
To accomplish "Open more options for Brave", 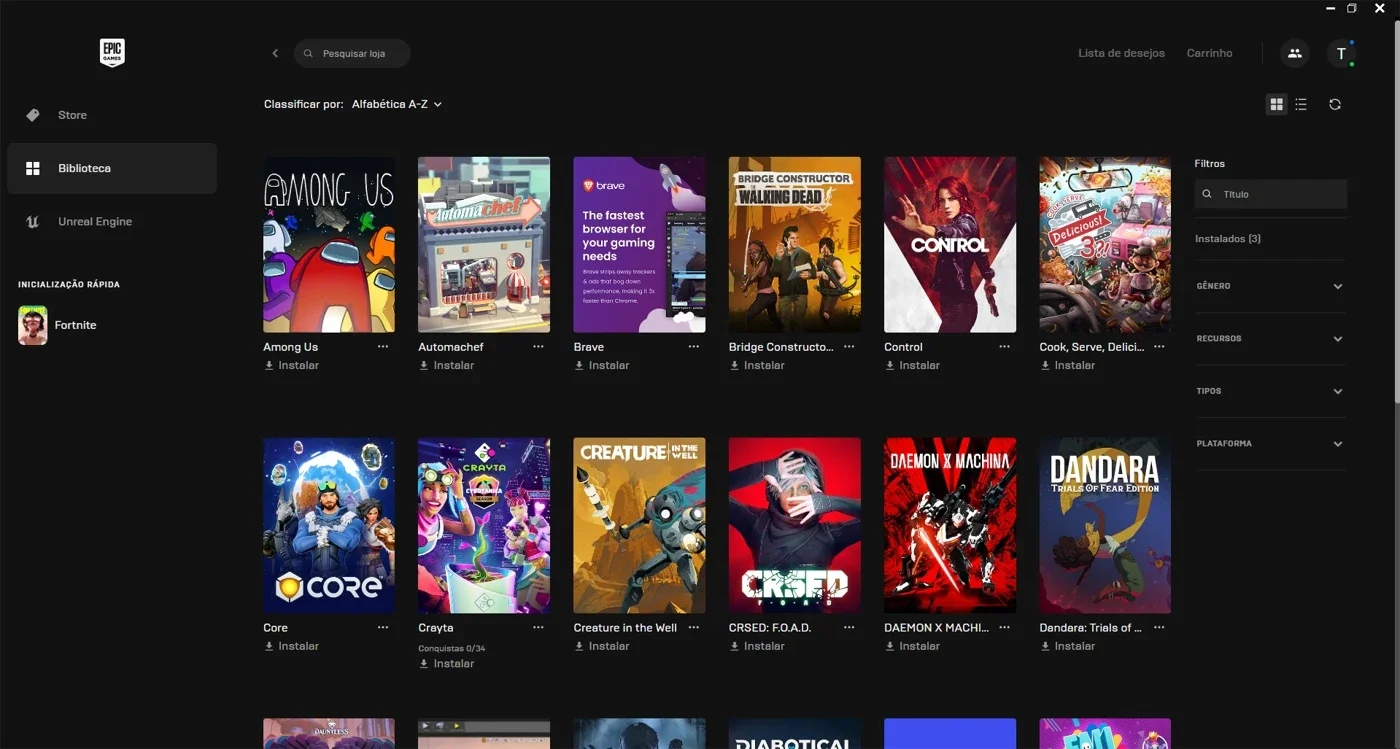I will 694,347.
